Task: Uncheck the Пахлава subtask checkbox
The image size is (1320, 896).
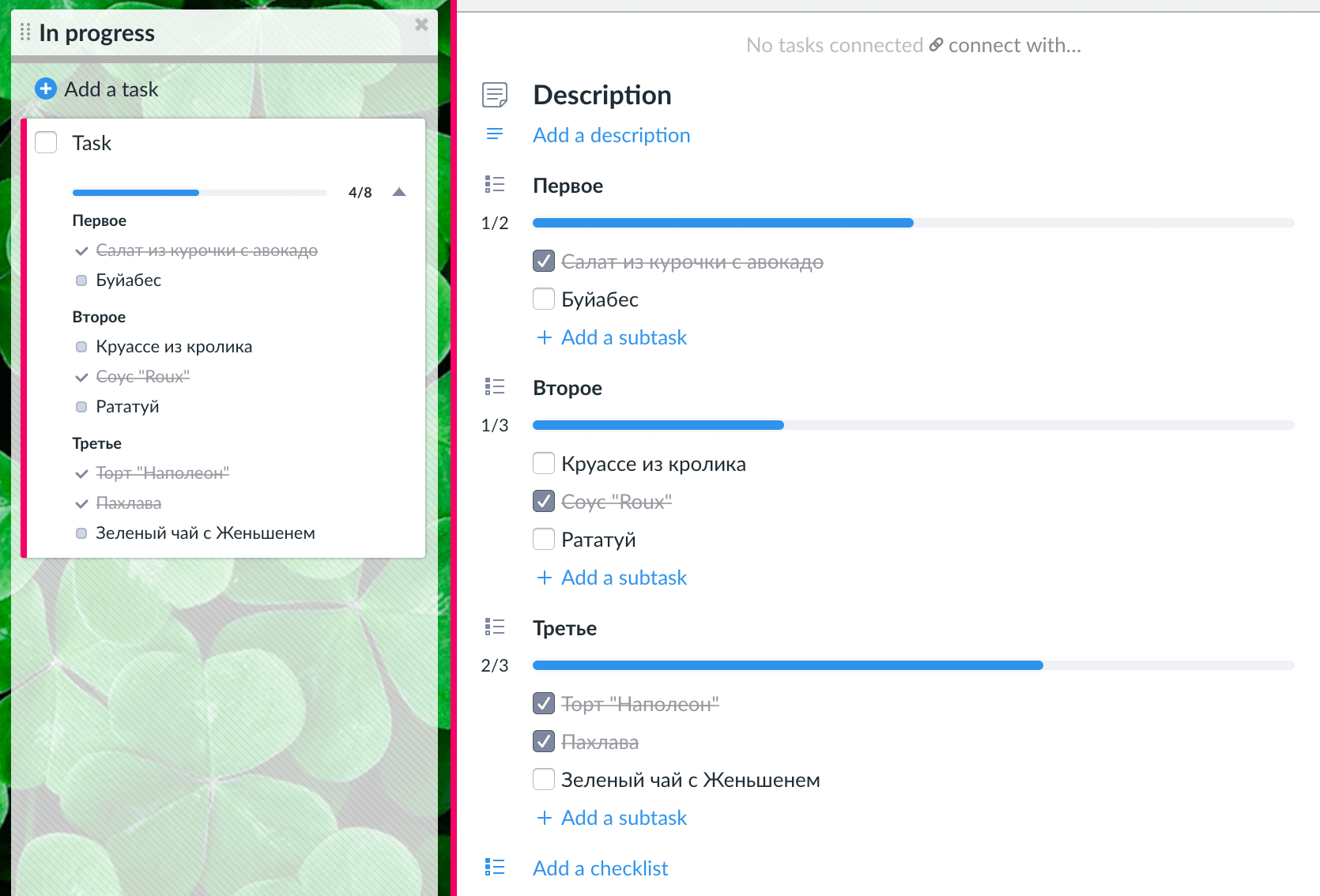Action: coord(544,742)
